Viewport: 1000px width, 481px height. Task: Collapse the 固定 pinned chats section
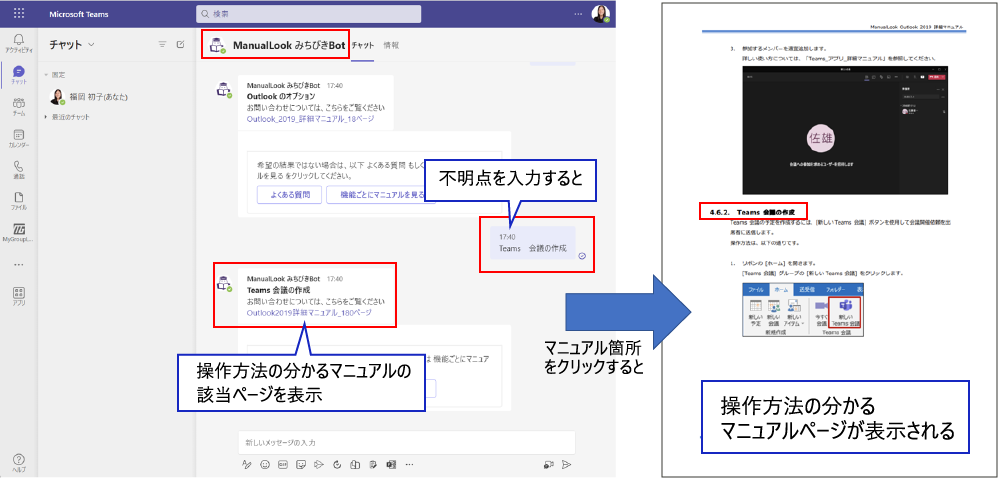coord(45,75)
